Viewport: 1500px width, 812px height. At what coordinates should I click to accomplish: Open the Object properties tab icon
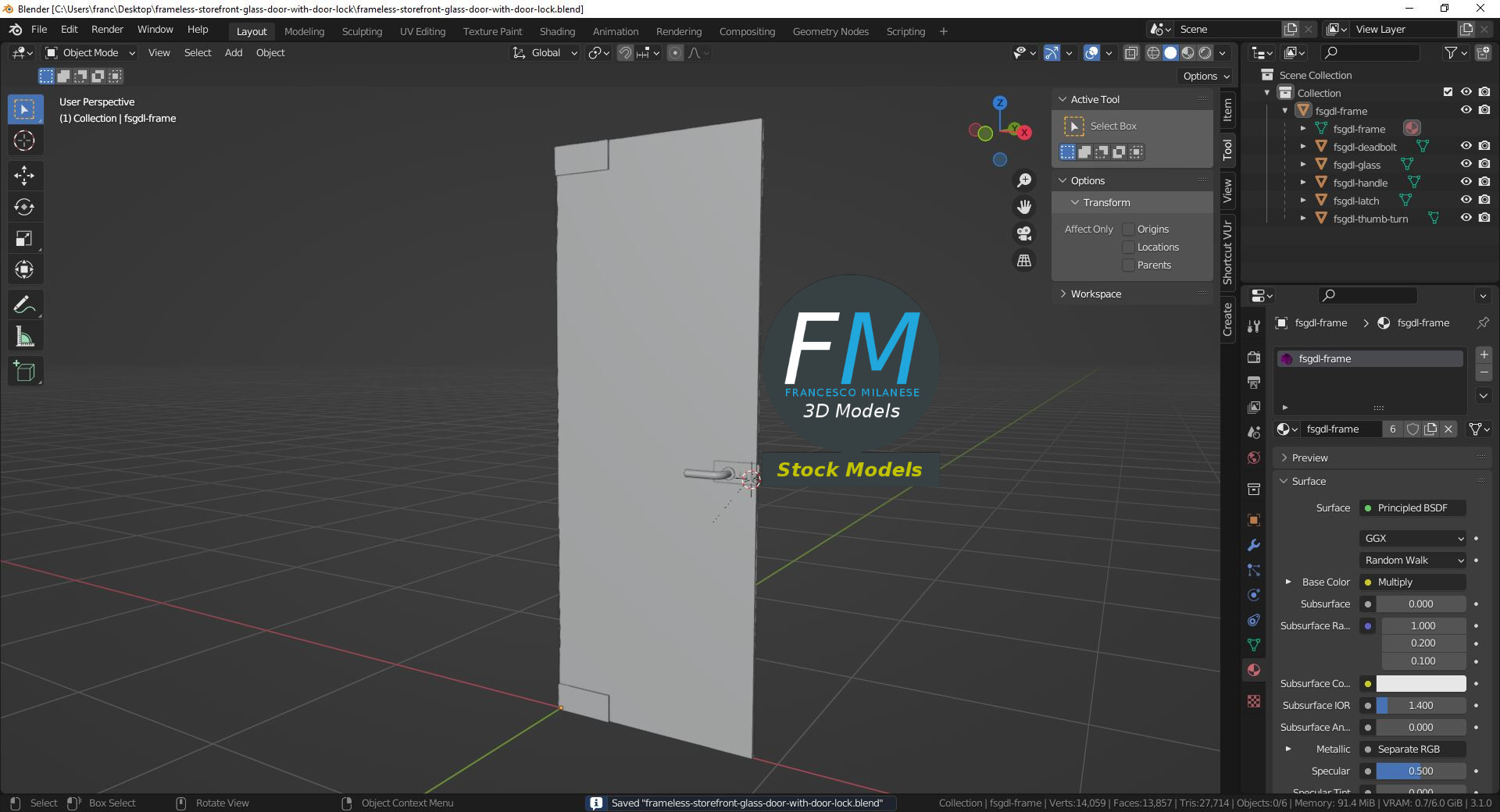pos(1254,520)
